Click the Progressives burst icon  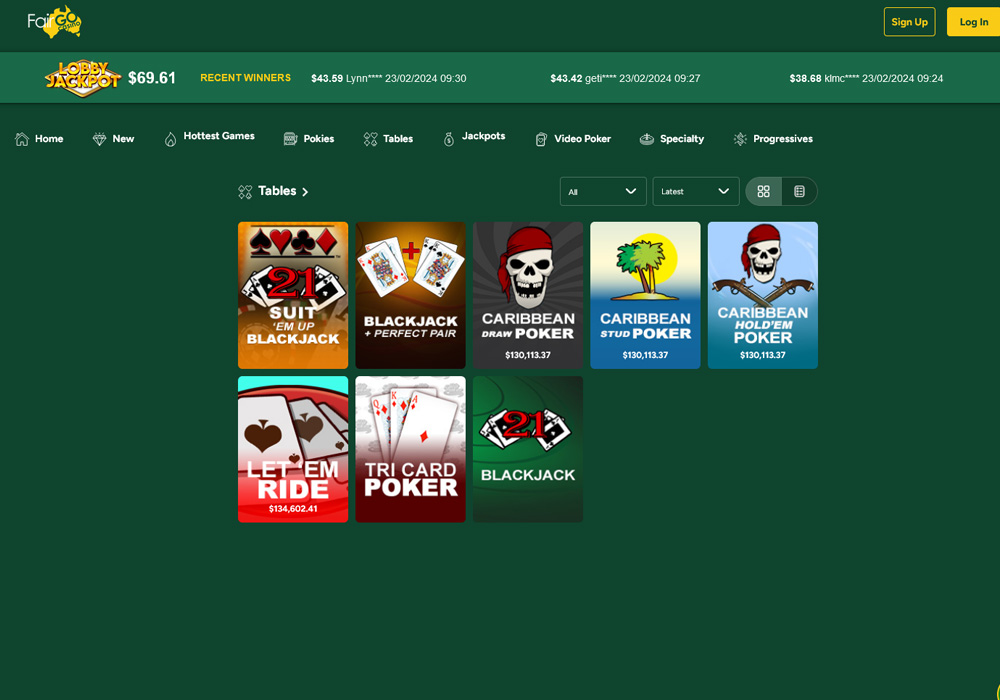(740, 139)
